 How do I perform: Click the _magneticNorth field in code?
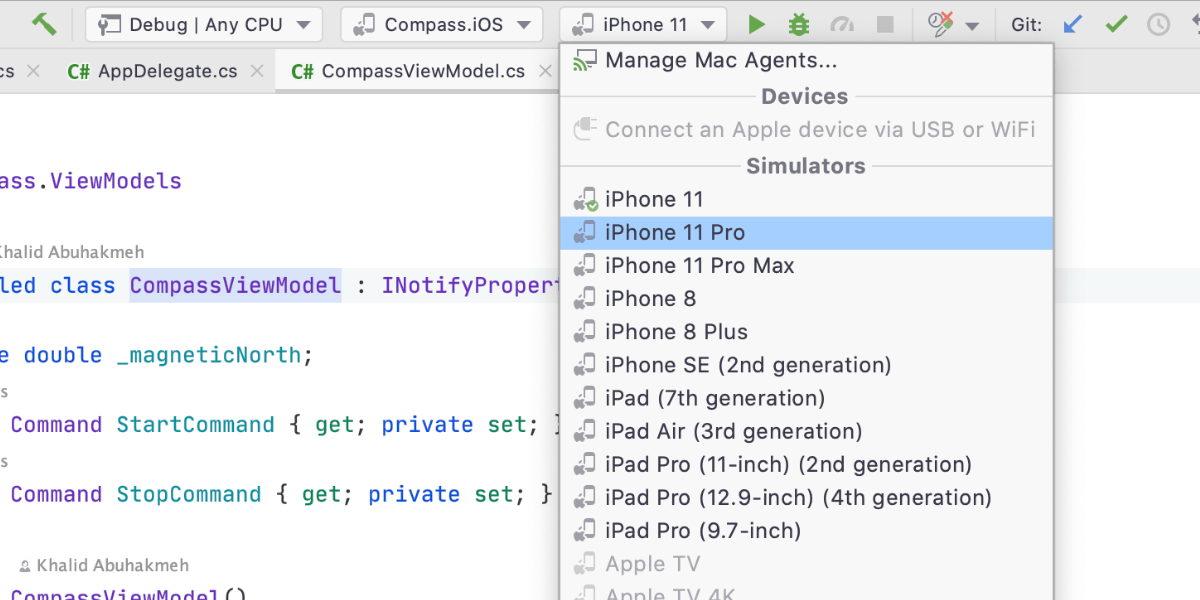[x=208, y=355]
